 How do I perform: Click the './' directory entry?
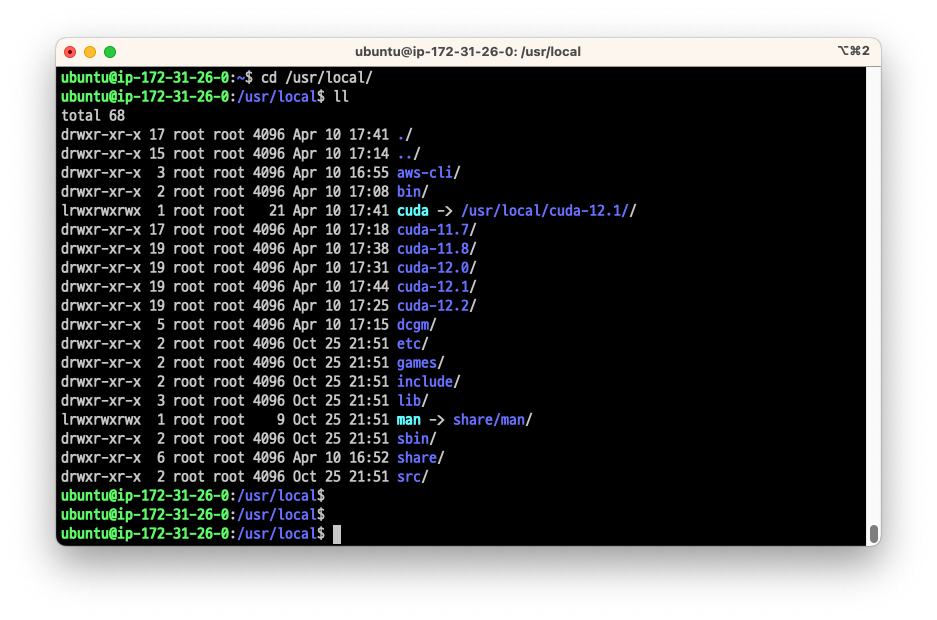[405, 135]
